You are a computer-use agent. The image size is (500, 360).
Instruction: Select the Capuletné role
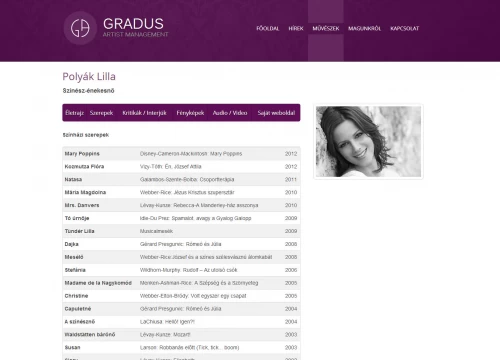click(78, 309)
